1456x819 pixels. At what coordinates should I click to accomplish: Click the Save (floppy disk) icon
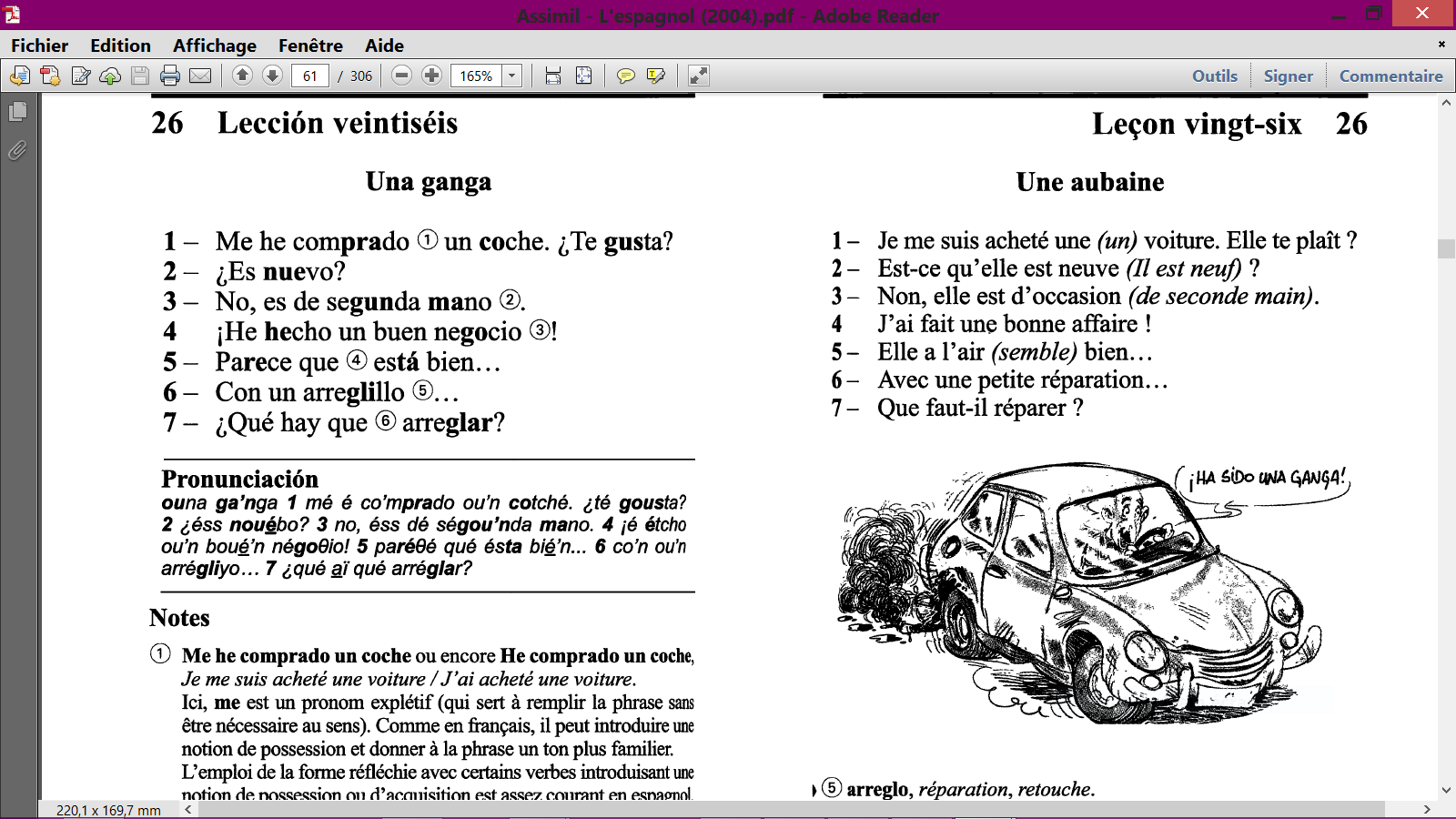click(140, 76)
